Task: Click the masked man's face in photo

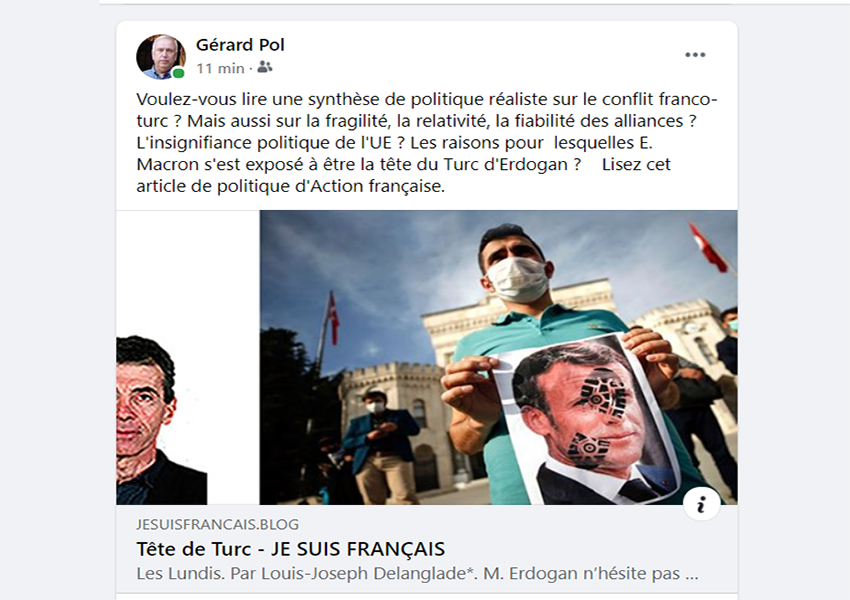Action: (x=515, y=268)
